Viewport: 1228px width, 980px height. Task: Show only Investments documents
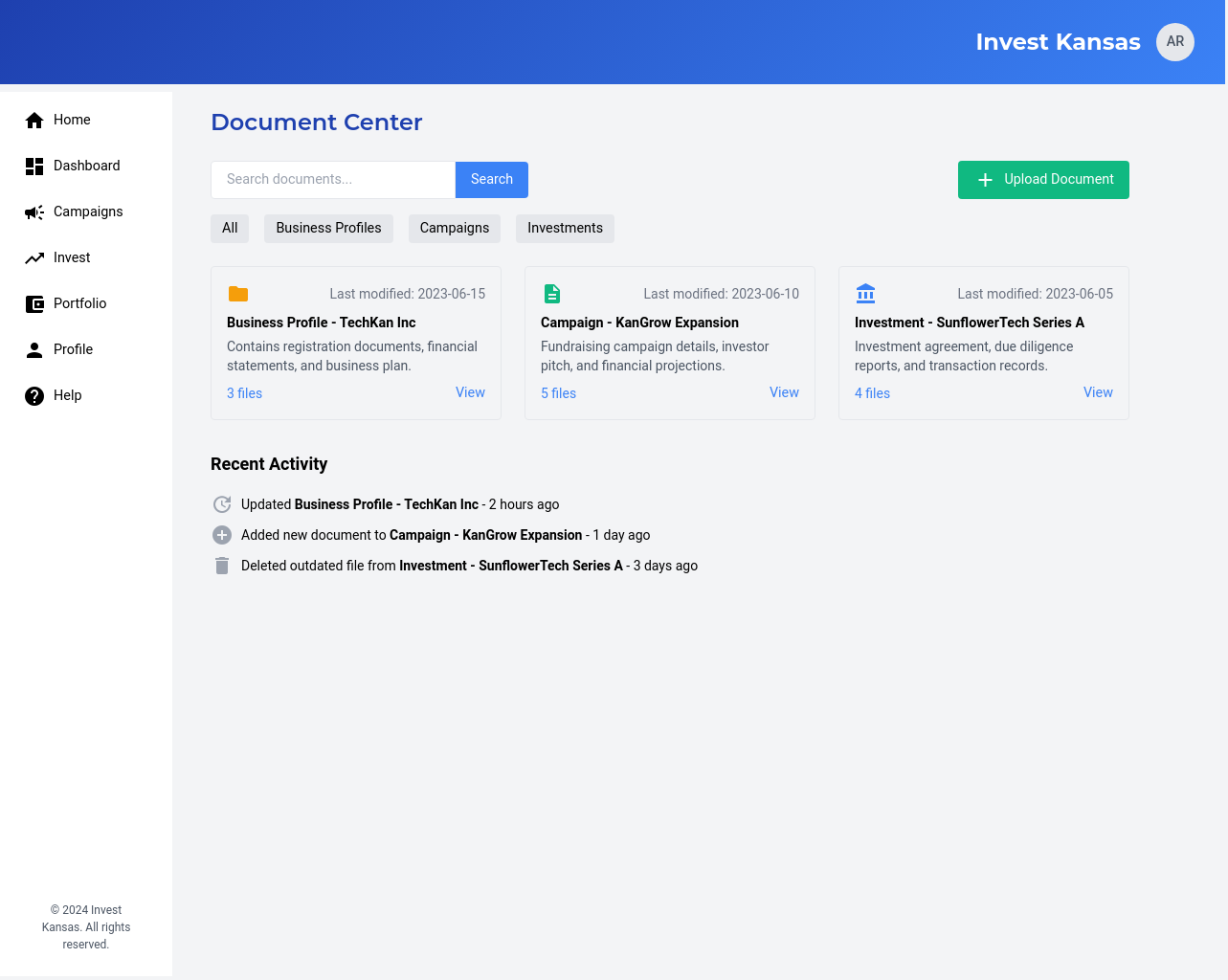click(565, 228)
